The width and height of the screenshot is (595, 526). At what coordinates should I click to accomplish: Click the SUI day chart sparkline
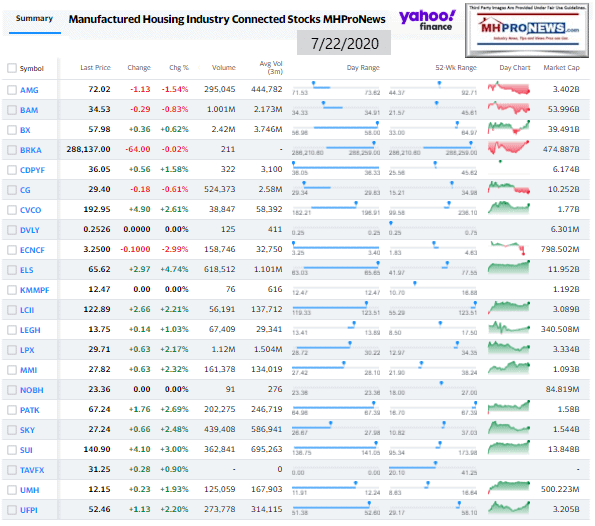pos(508,447)
